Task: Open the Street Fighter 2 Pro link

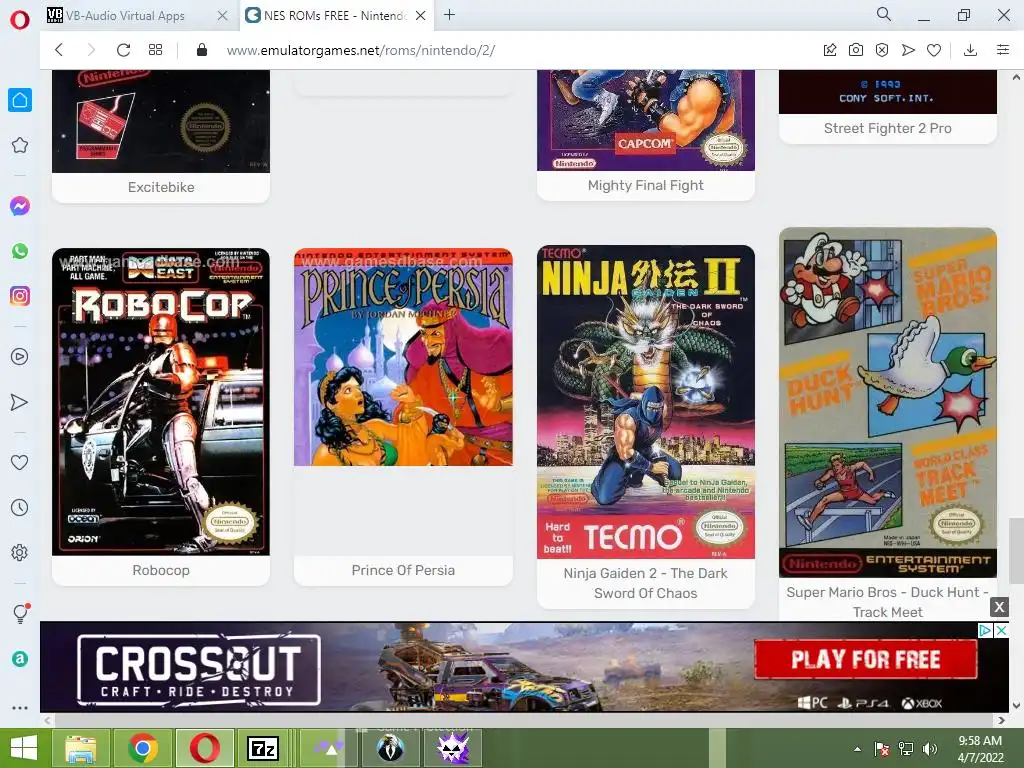Action: point(888,128)
